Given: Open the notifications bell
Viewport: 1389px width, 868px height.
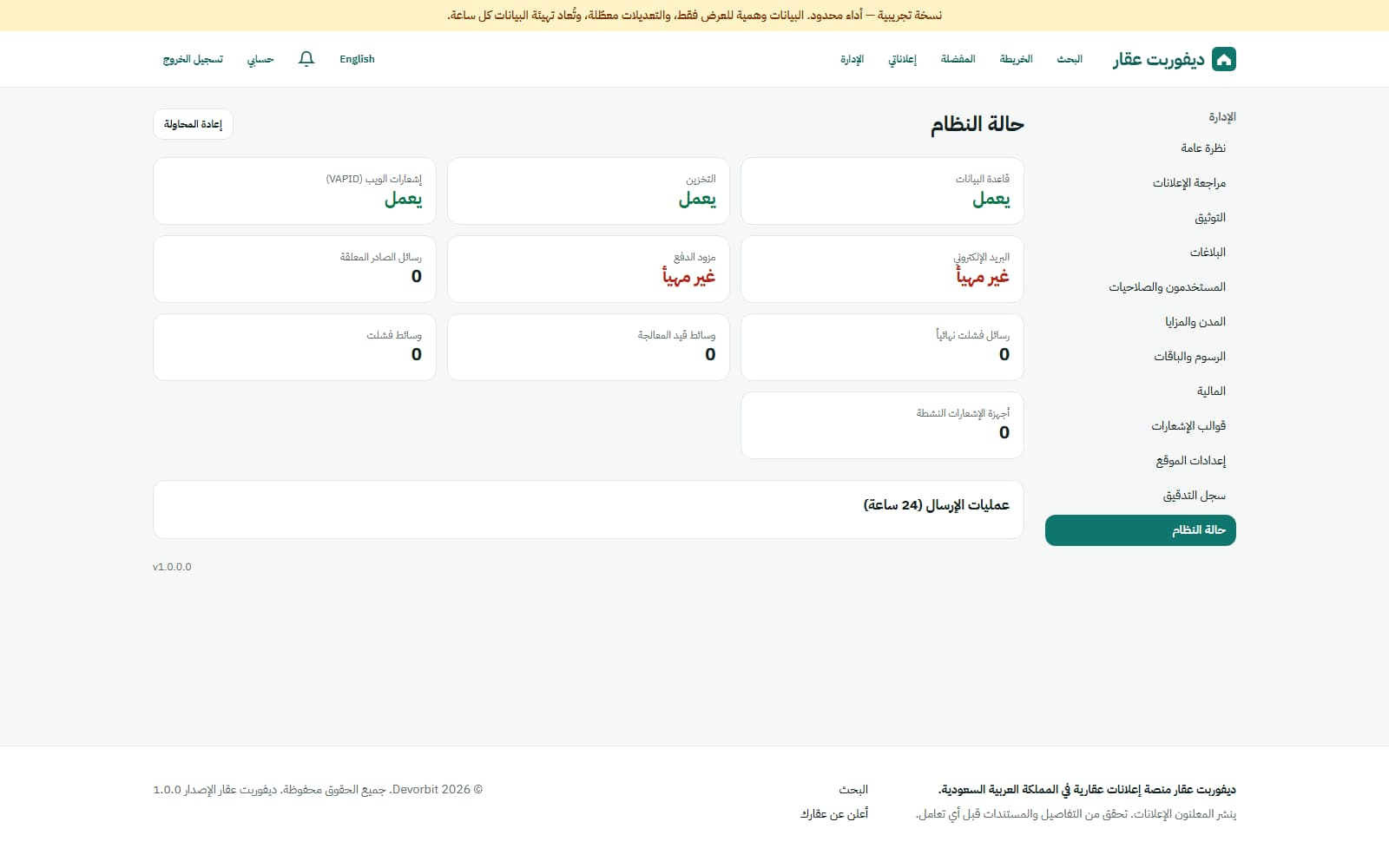Looking at the screenshot, I should pyautogui.click(x=306, y=59).
